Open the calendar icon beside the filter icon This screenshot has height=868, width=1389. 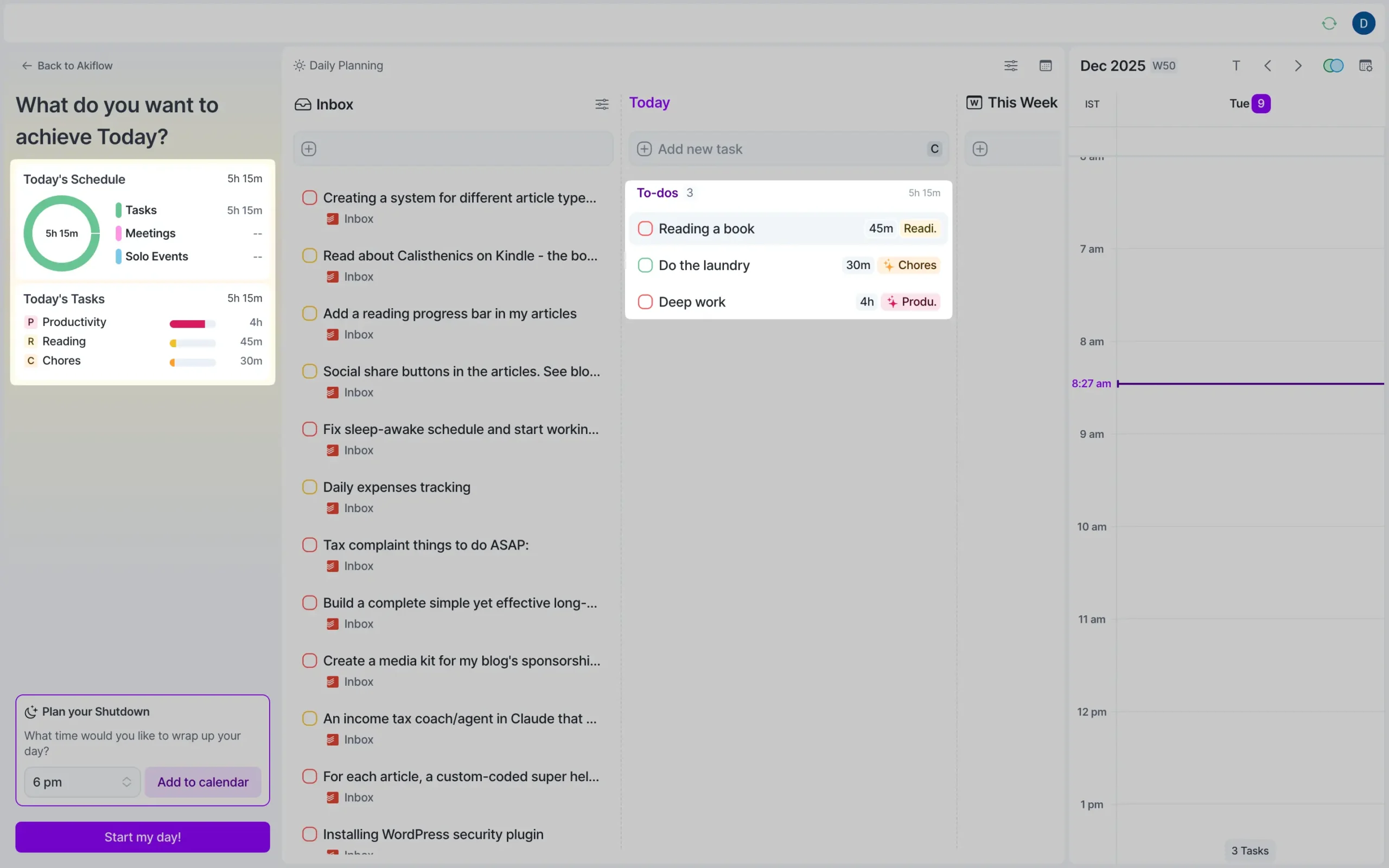pos(1045,66)
